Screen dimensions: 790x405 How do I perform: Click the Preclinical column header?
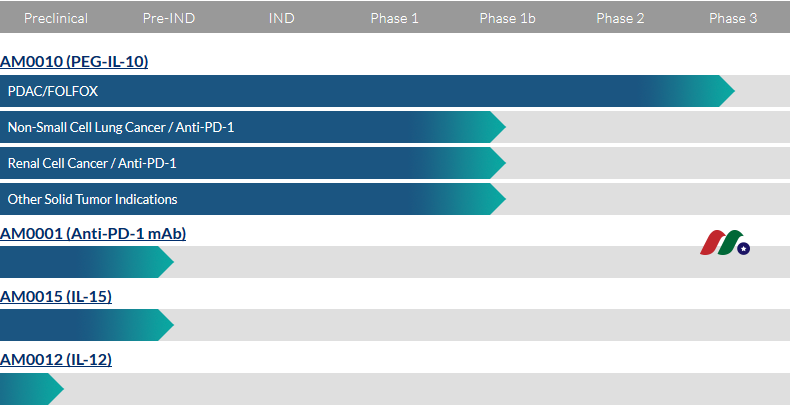pos(56,18)
